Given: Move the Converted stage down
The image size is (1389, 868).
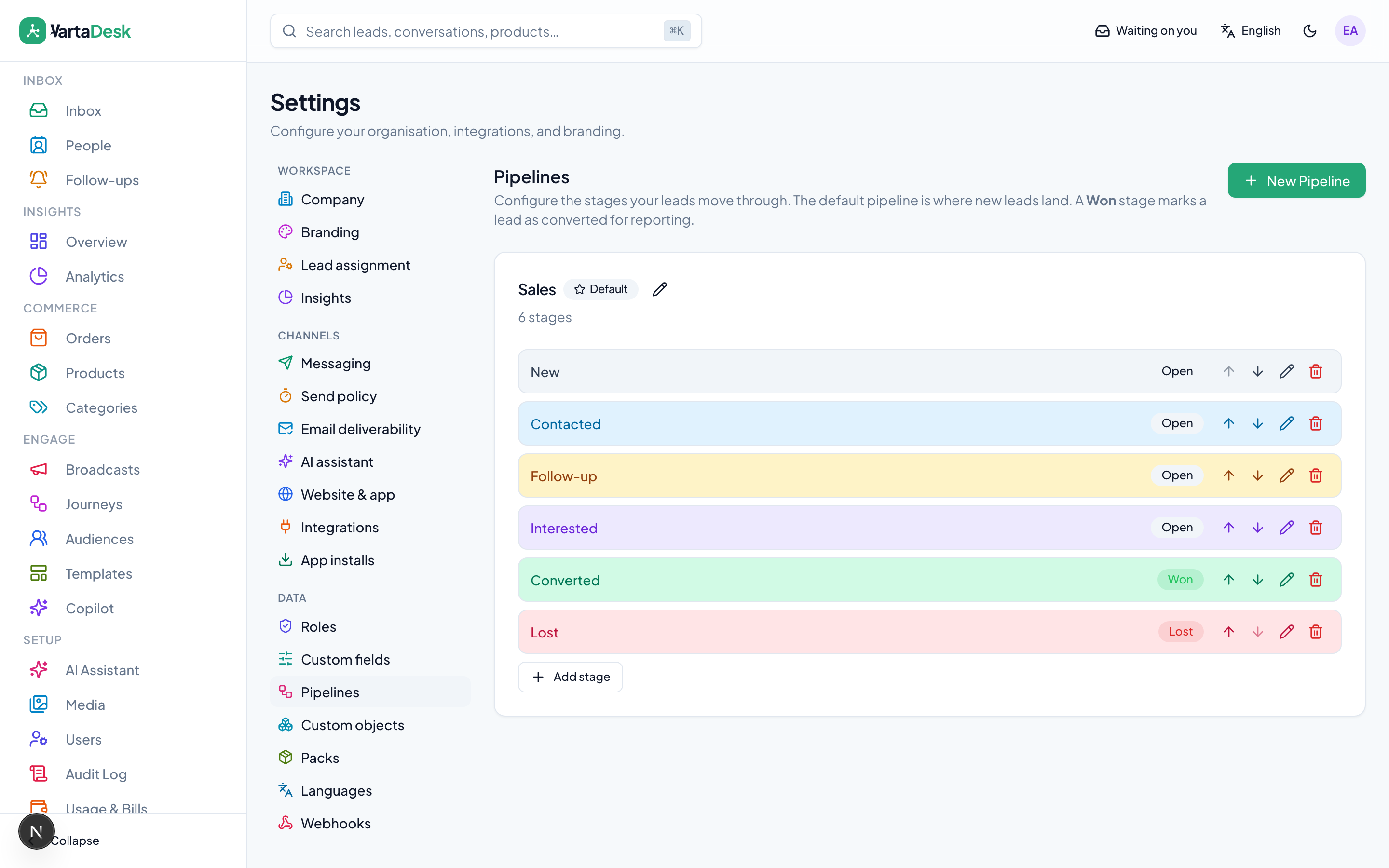Looking at the screenshot, I should point(1257,580).
